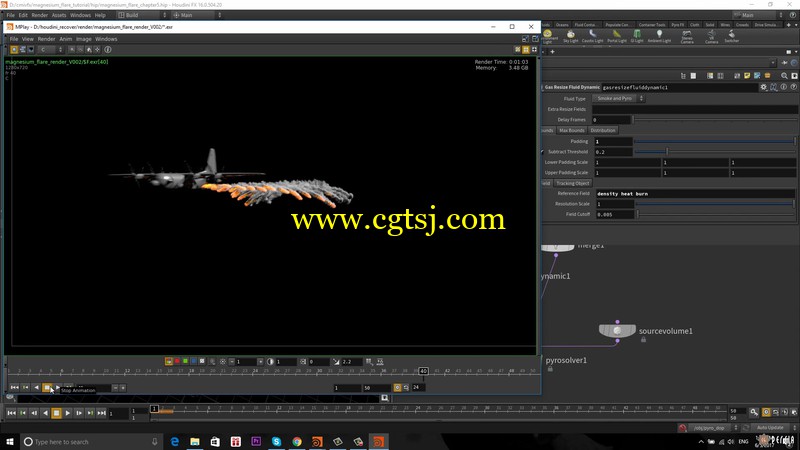Click the VR Camera shelf tool
The height and width of the screenshot is (450, 800).
tap(711, 36)
